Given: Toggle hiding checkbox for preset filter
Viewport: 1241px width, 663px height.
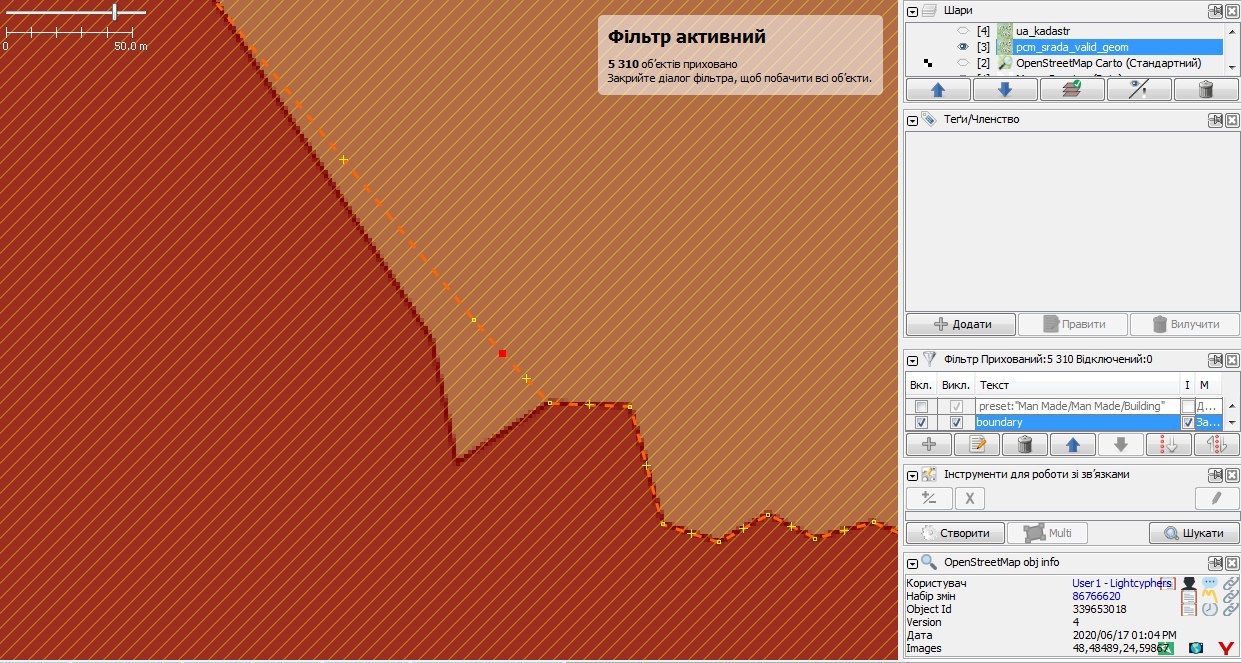Looking at the screenshot, I should click(x=956, y=407).
